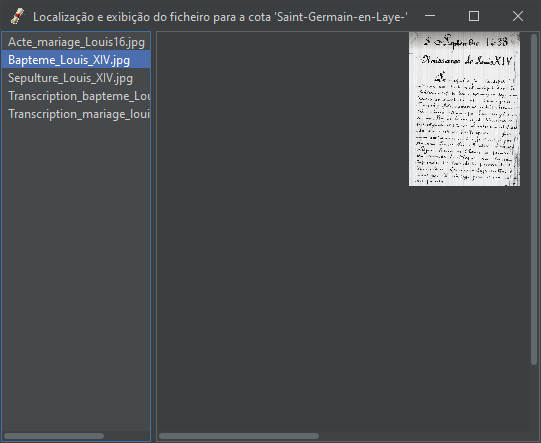The image size is (541, 443).
Task: Click the image viewer horizontal scrollbar thumb
Action: [239, 436]
